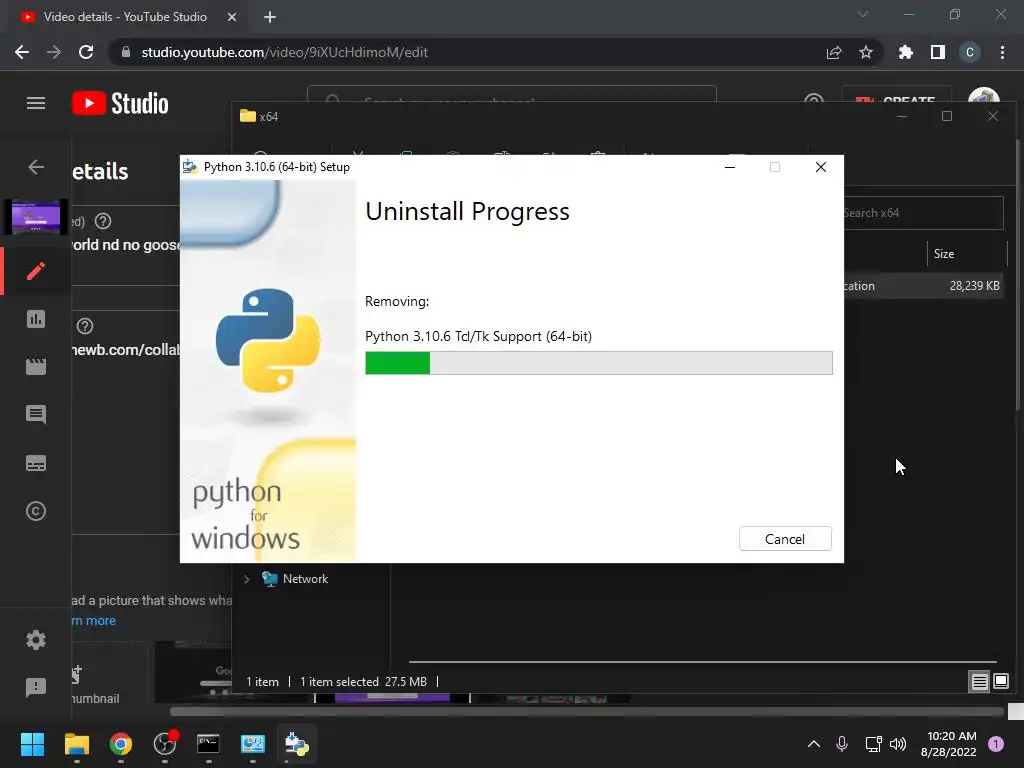1024x768 pixels.
Task: Cancel the Python uninstall
Action: (x=785, y=539)
